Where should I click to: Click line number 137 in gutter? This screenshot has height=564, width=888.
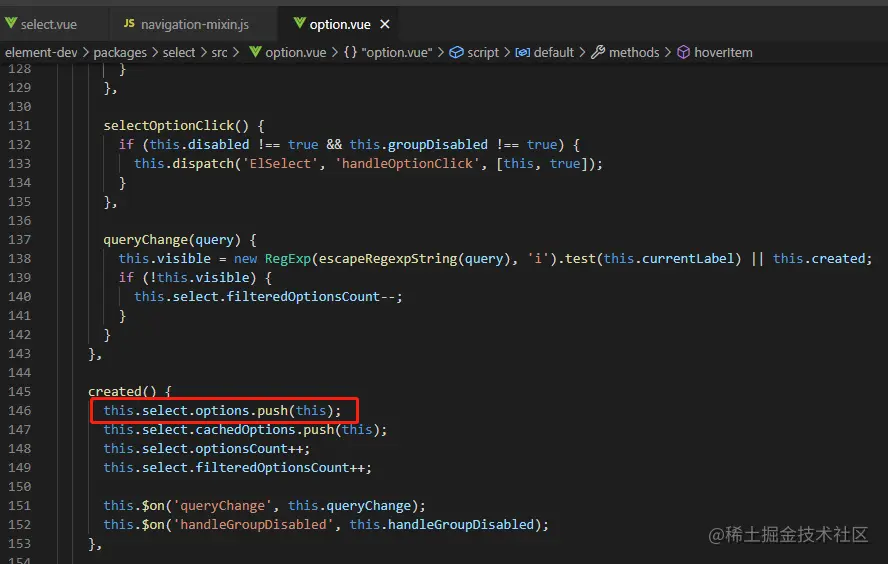click(19, 240)
